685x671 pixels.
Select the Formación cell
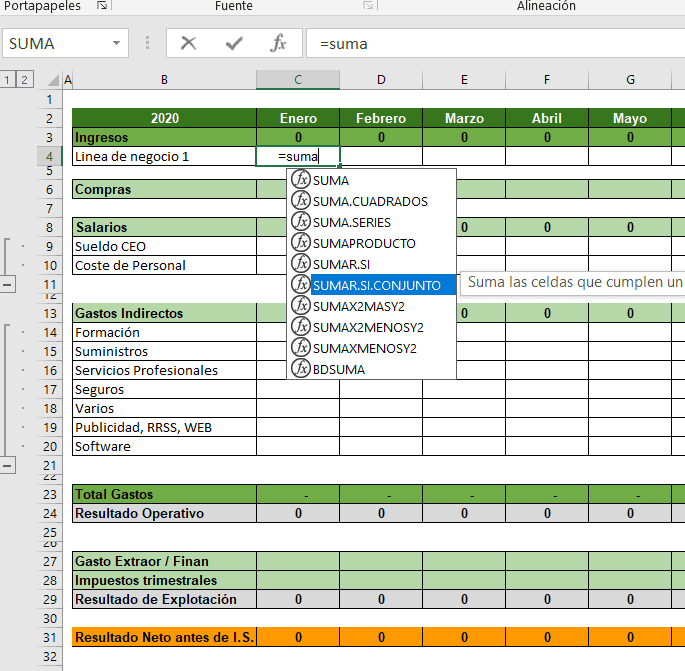(x=164, y=332)
